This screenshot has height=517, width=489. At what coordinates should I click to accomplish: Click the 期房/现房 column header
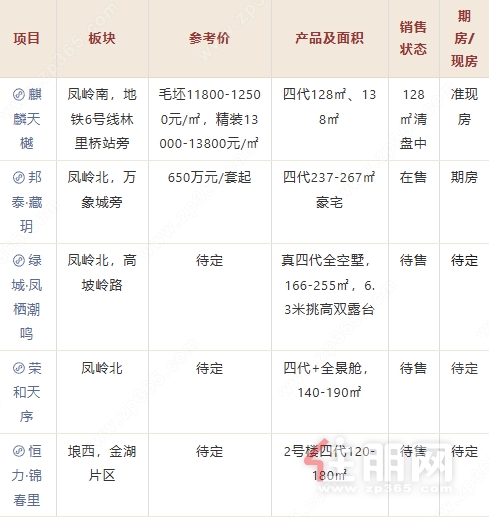click(x=464, y=38)
